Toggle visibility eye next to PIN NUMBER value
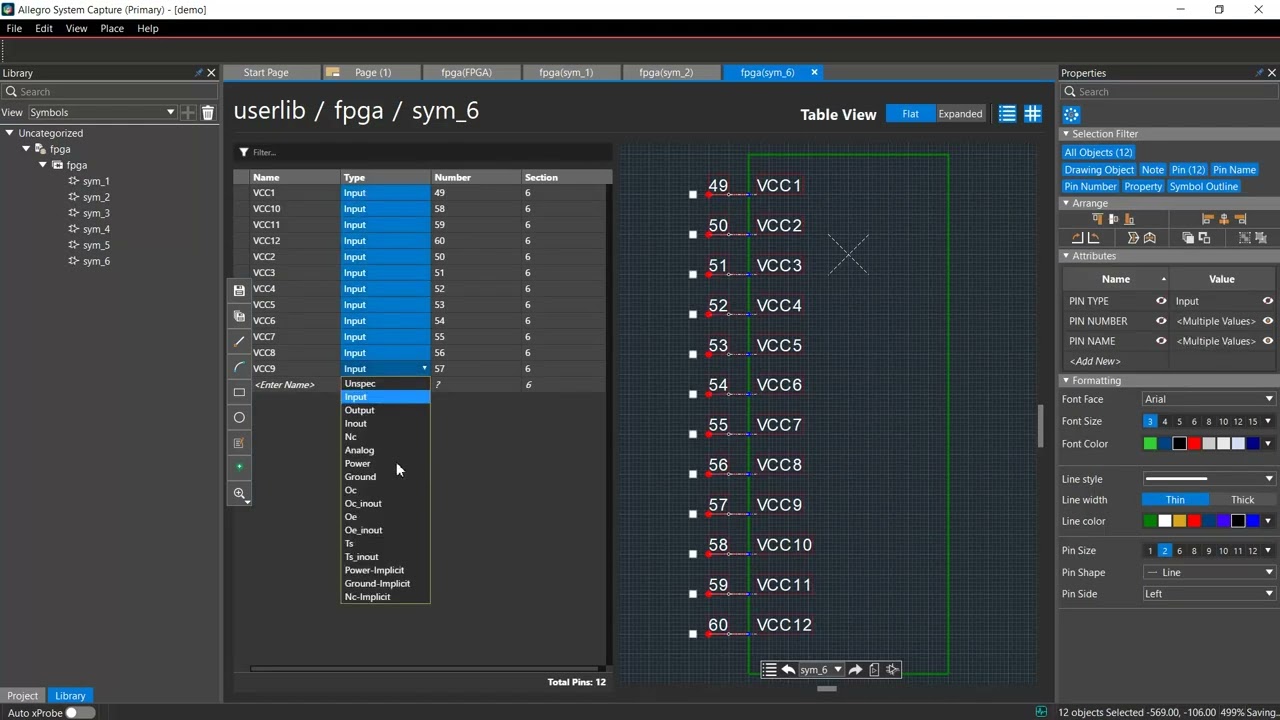Image resolution: width=1280 pixels, height=720 pixels. 1268,321
